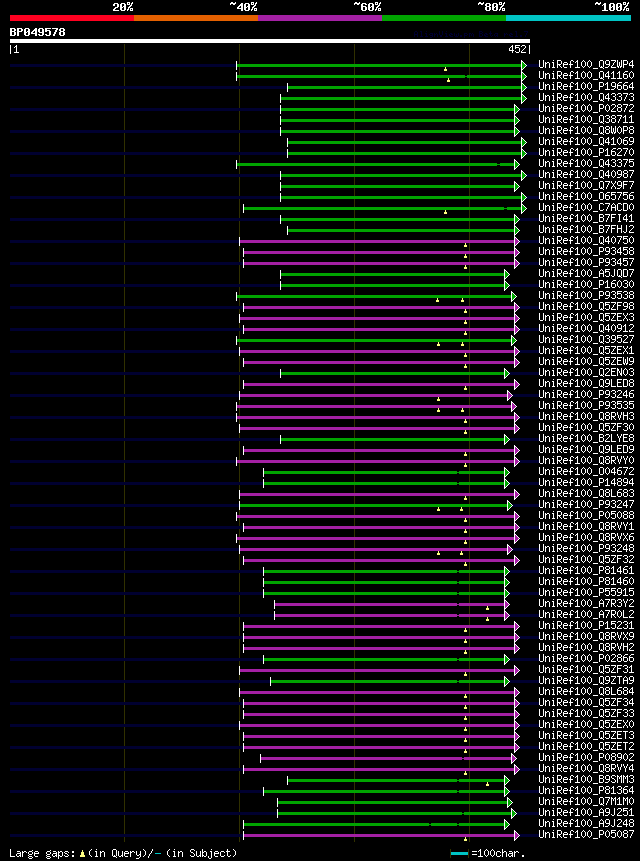This screenshot has height=861, width=640.
Task: Click UniRef100_Q2EN03 label
Action: point(586,372)
